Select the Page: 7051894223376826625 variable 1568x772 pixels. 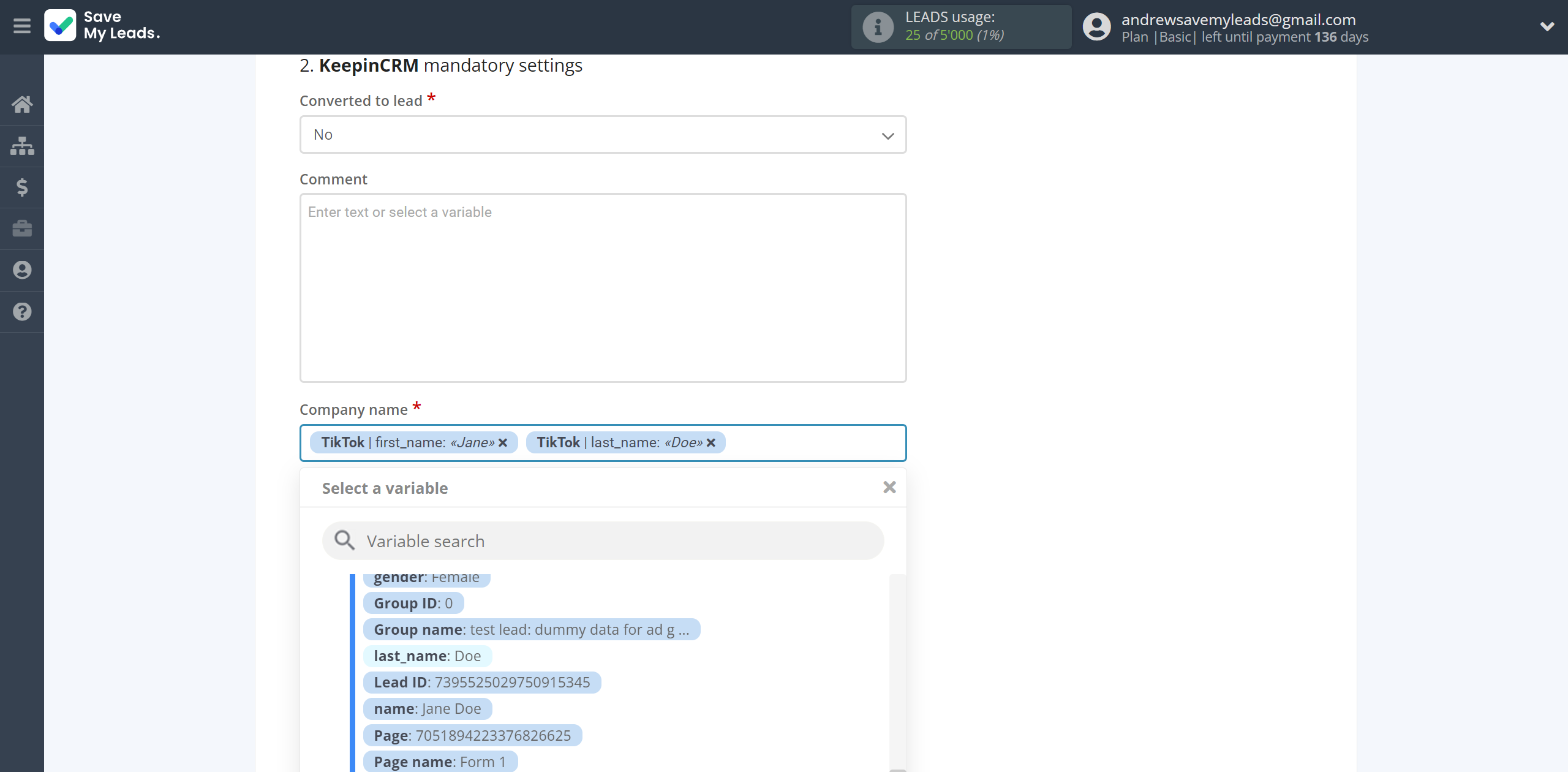tap(472, 735)
